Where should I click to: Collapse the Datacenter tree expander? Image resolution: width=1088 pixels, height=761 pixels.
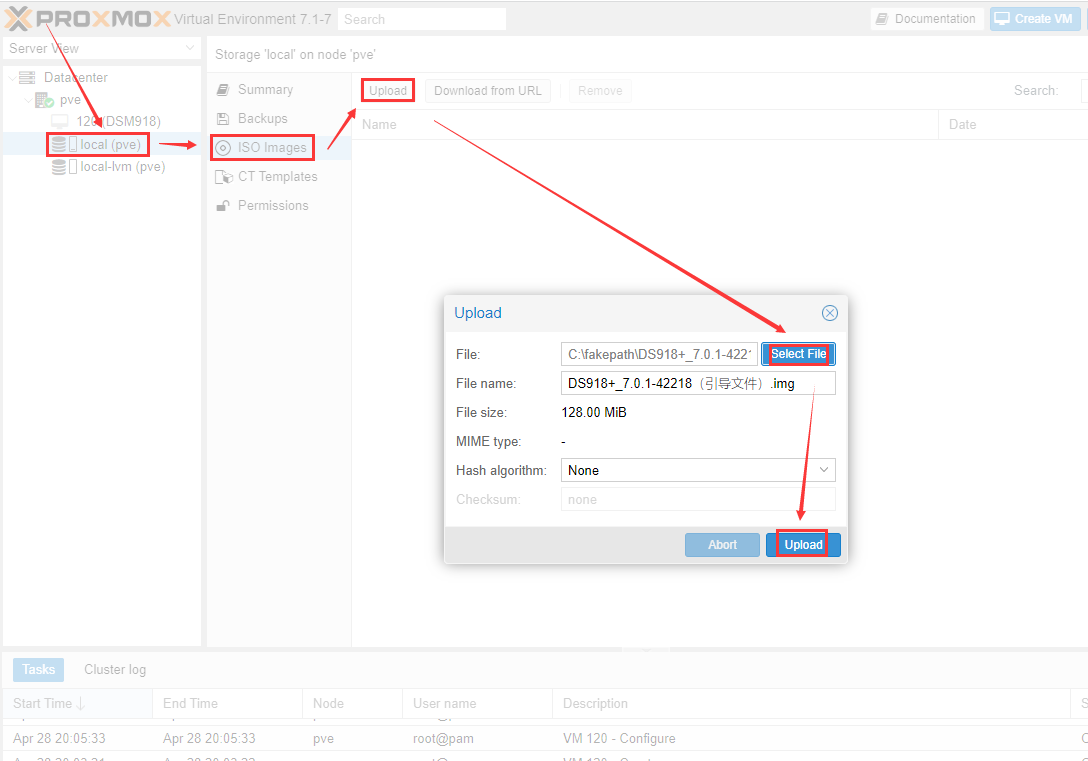[11, 78]
